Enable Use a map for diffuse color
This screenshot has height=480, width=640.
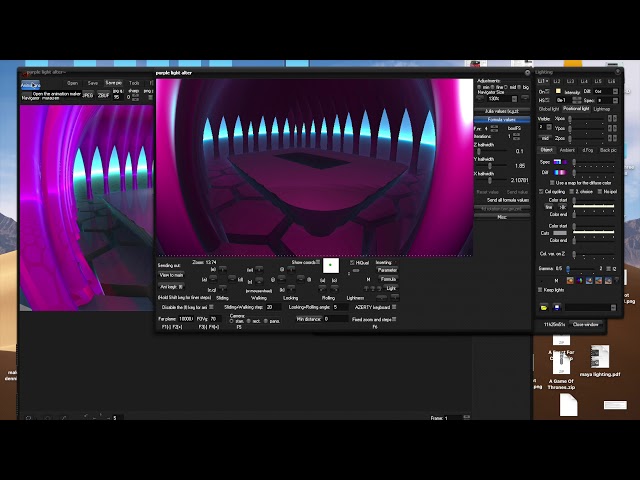552,183
